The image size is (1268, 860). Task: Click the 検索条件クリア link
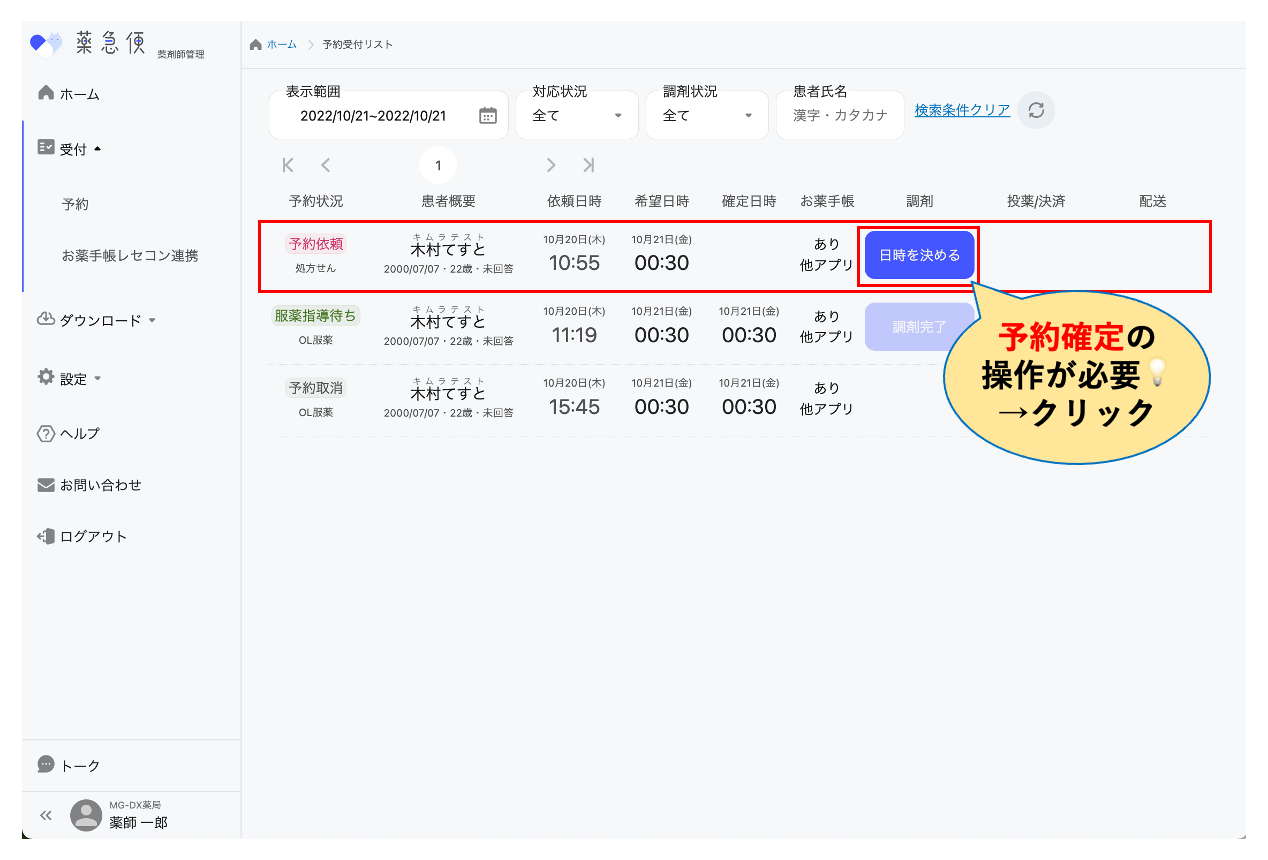[962, 110]
